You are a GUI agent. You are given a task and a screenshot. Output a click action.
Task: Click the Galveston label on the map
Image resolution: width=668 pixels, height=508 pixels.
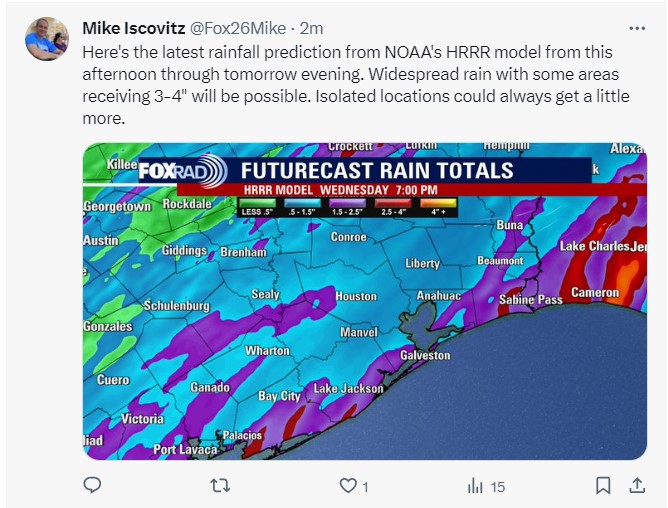[x=425, y=356]
